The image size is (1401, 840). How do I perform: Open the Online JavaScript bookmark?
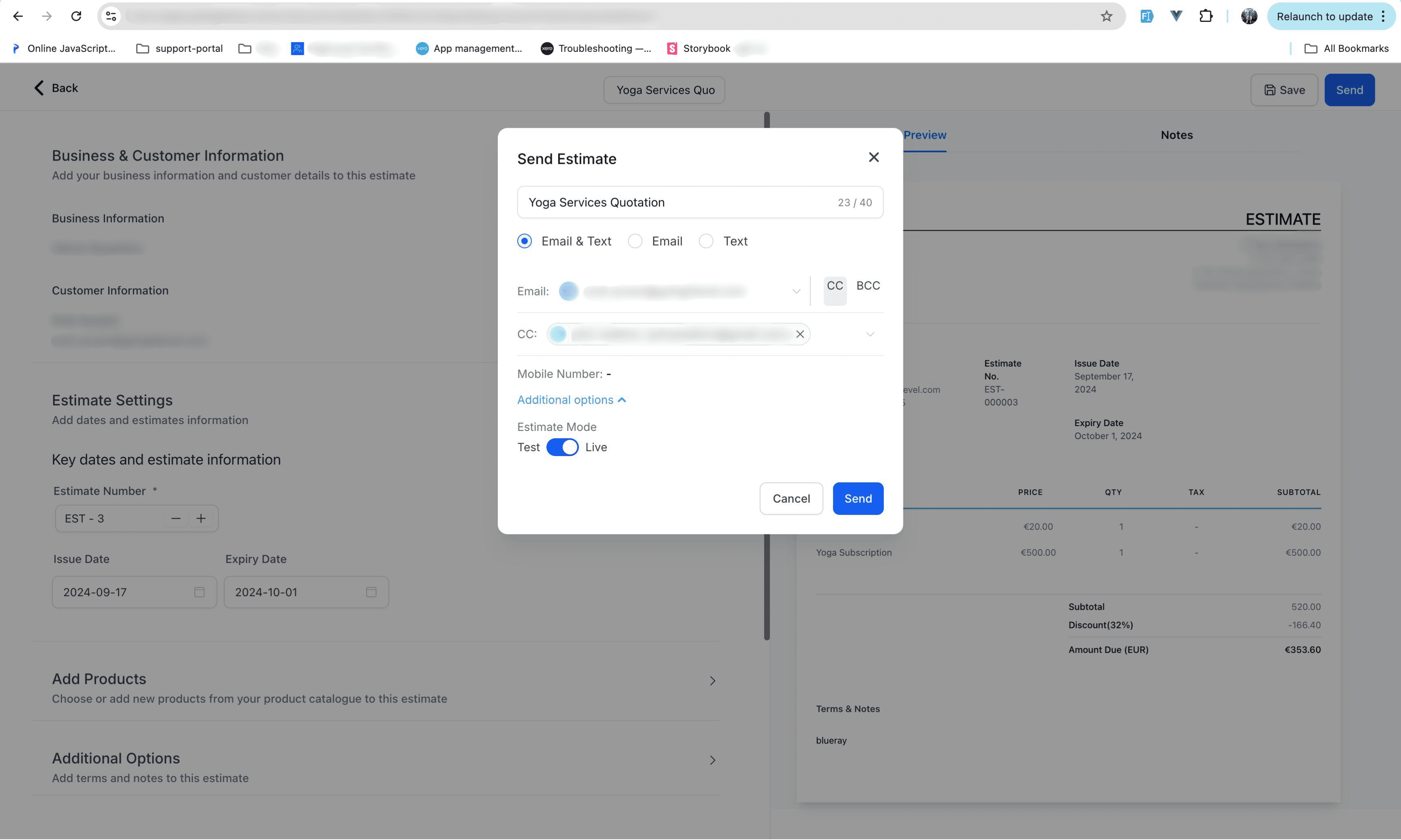click(63, 49)
